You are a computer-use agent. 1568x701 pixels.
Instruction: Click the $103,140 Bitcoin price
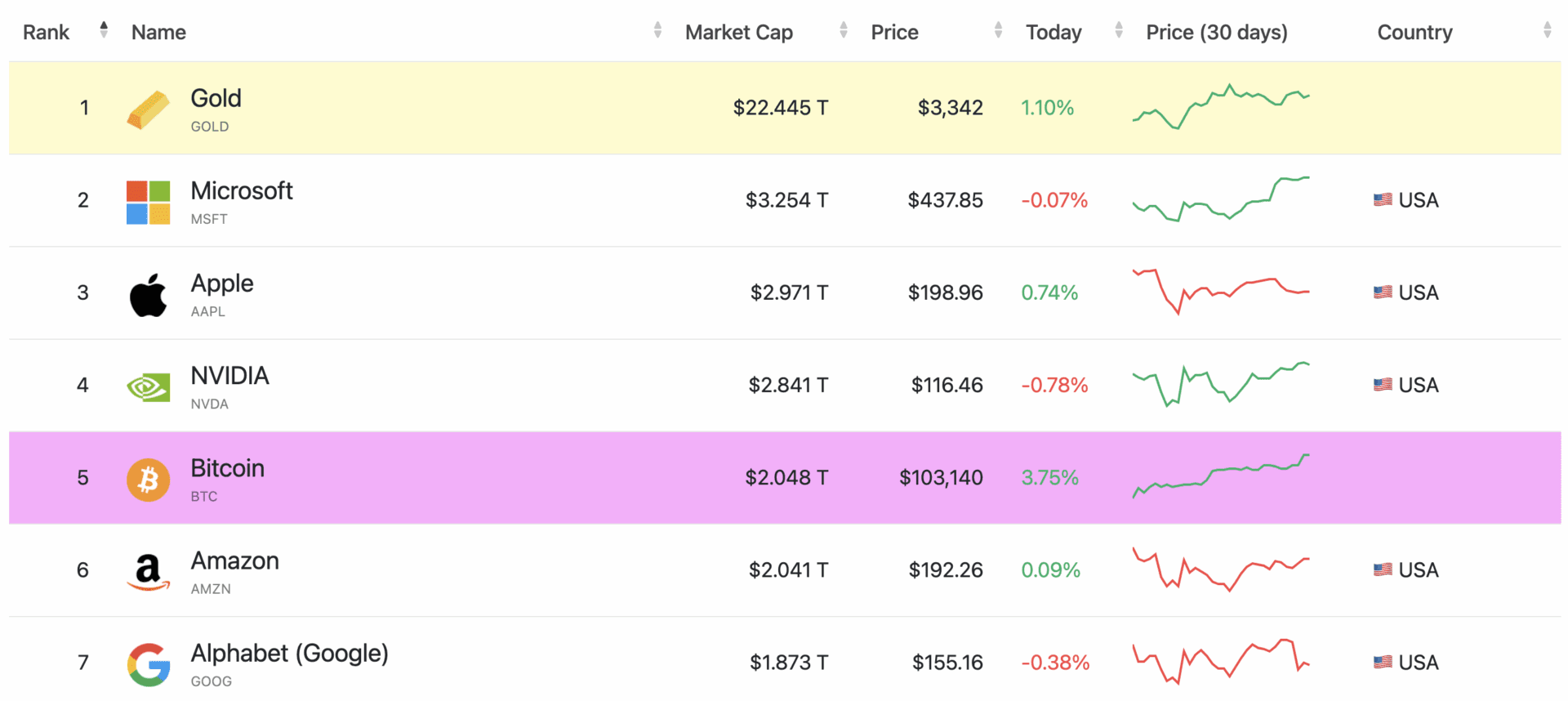(x=941, y=477)
